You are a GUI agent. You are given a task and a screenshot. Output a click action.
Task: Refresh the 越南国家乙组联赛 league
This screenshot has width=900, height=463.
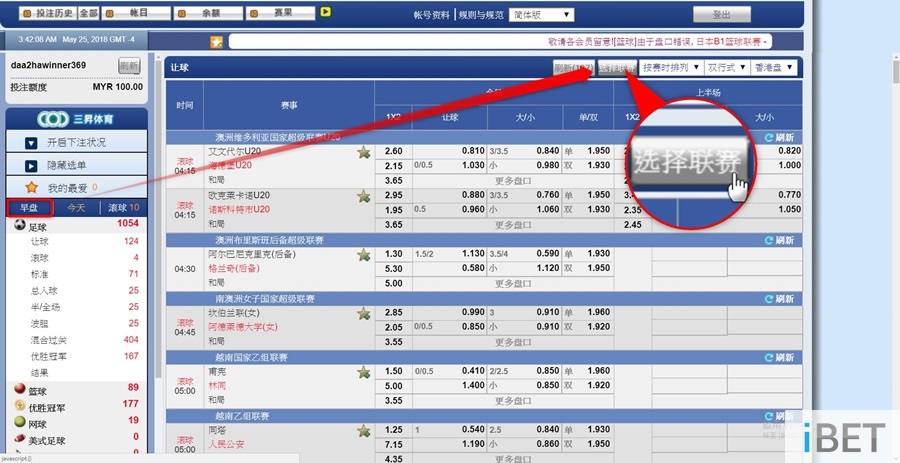pyautogui.click(x=779, y=357)
